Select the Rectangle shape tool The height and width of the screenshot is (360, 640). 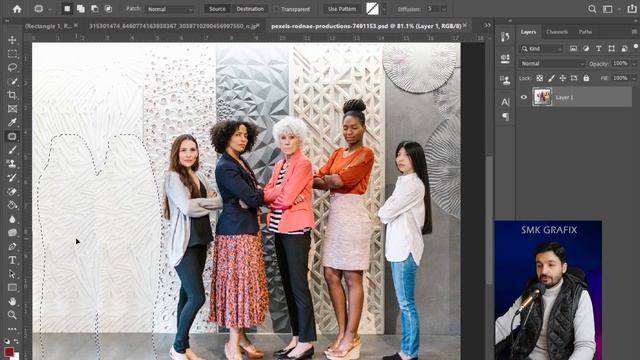click(12, 288)
